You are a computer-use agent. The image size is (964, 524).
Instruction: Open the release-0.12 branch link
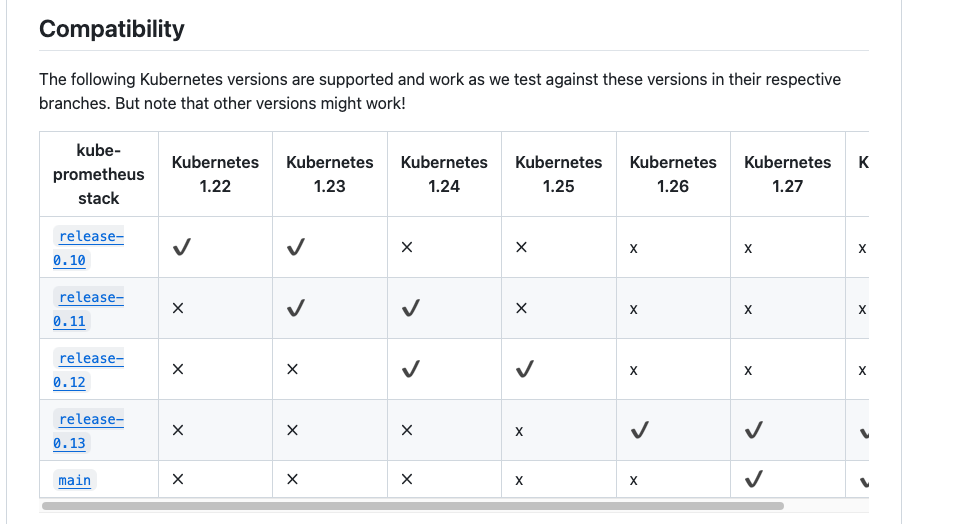click(89, 370)
